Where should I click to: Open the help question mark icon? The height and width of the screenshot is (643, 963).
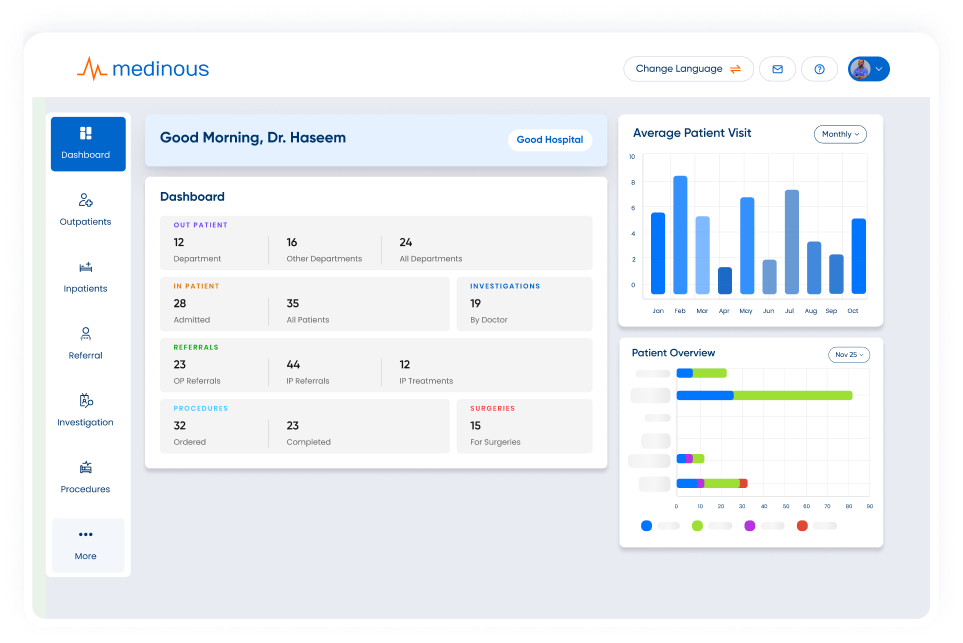820,69
